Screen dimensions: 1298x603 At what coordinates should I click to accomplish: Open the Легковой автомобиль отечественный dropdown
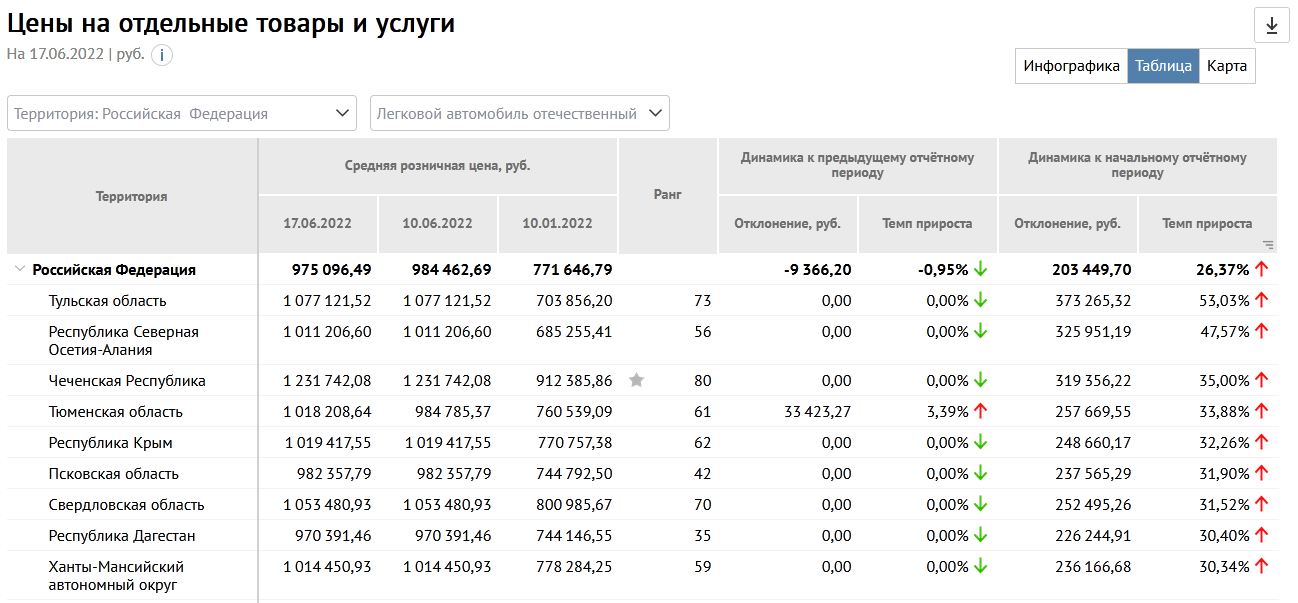tap(519, 113)
